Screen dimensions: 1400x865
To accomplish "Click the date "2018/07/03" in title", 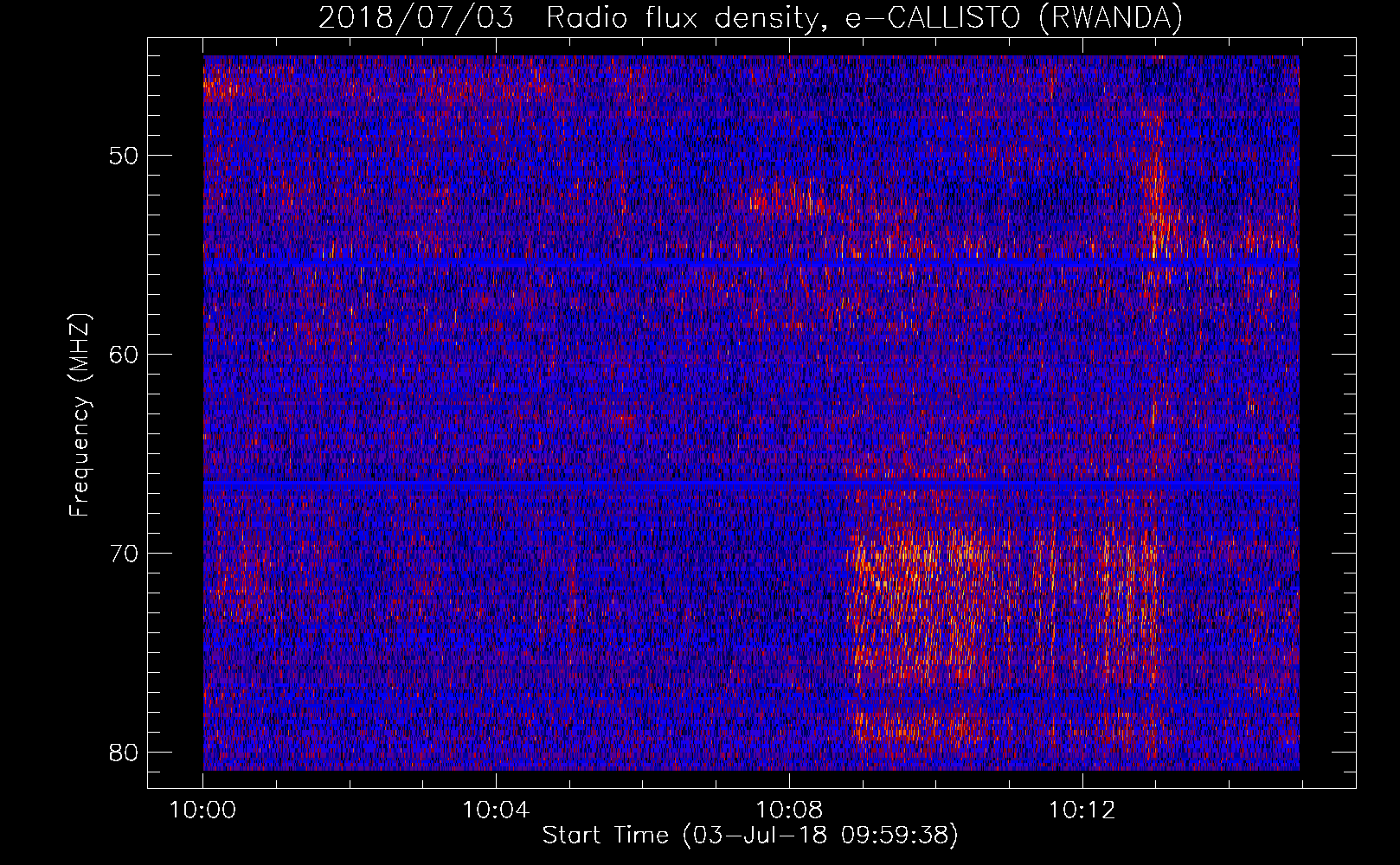I will tap(415, 18).
